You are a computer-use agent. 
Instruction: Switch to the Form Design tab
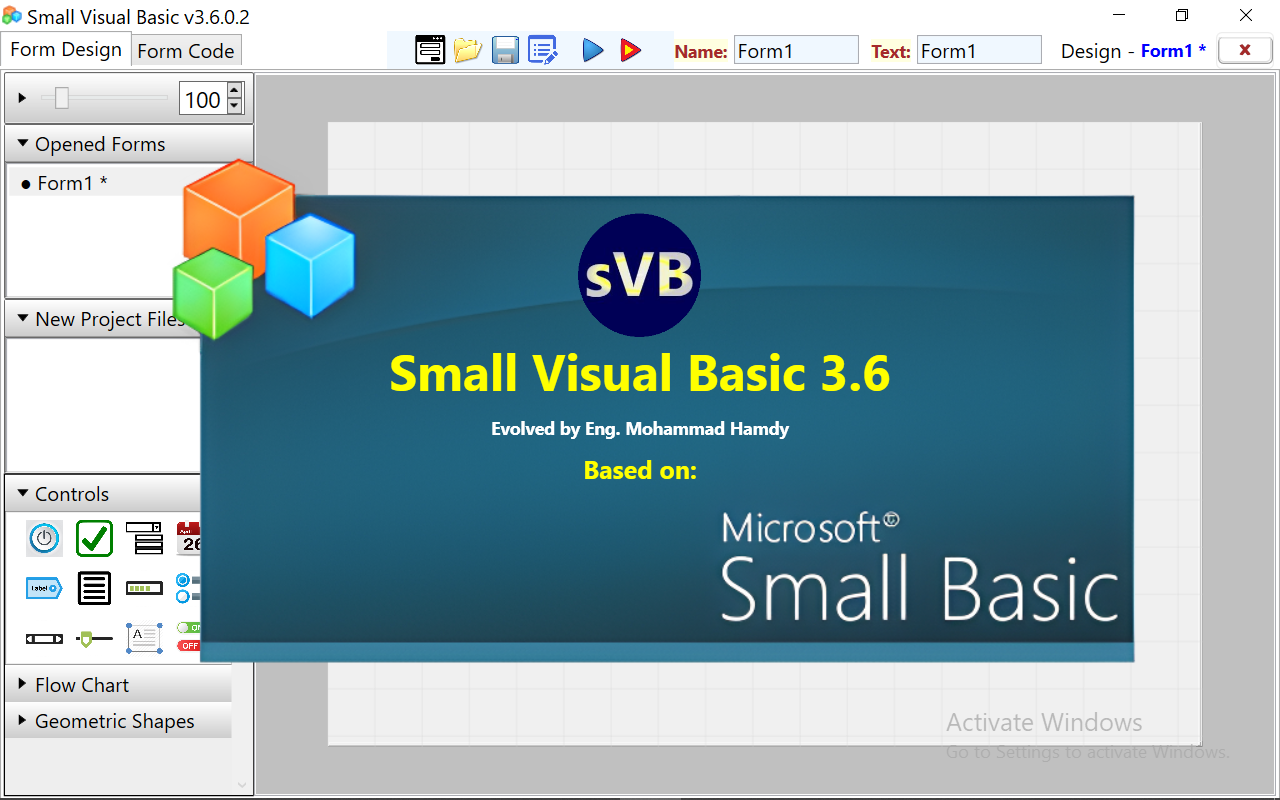(x=66, y=50)
